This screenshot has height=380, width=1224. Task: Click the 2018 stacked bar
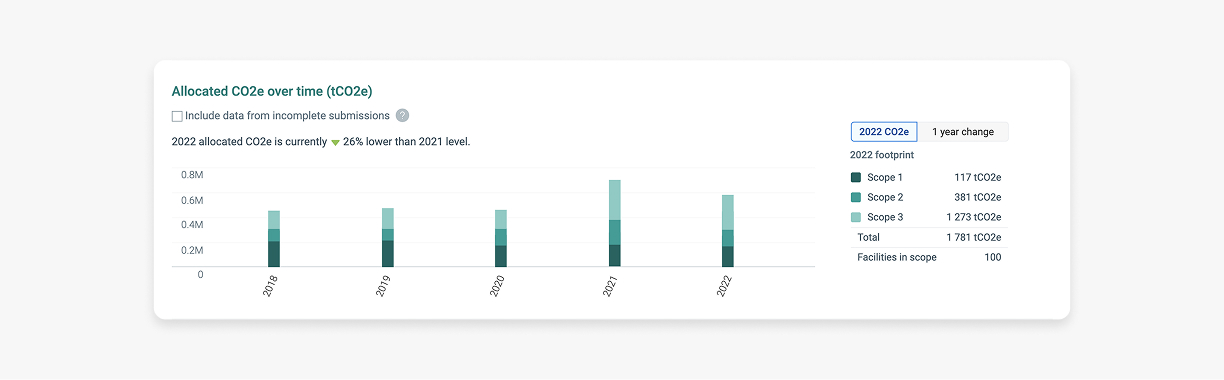click(274, 239)
